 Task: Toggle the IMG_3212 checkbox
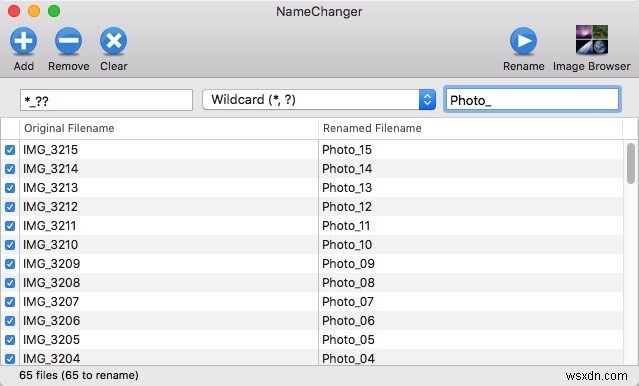click(10, 207)
